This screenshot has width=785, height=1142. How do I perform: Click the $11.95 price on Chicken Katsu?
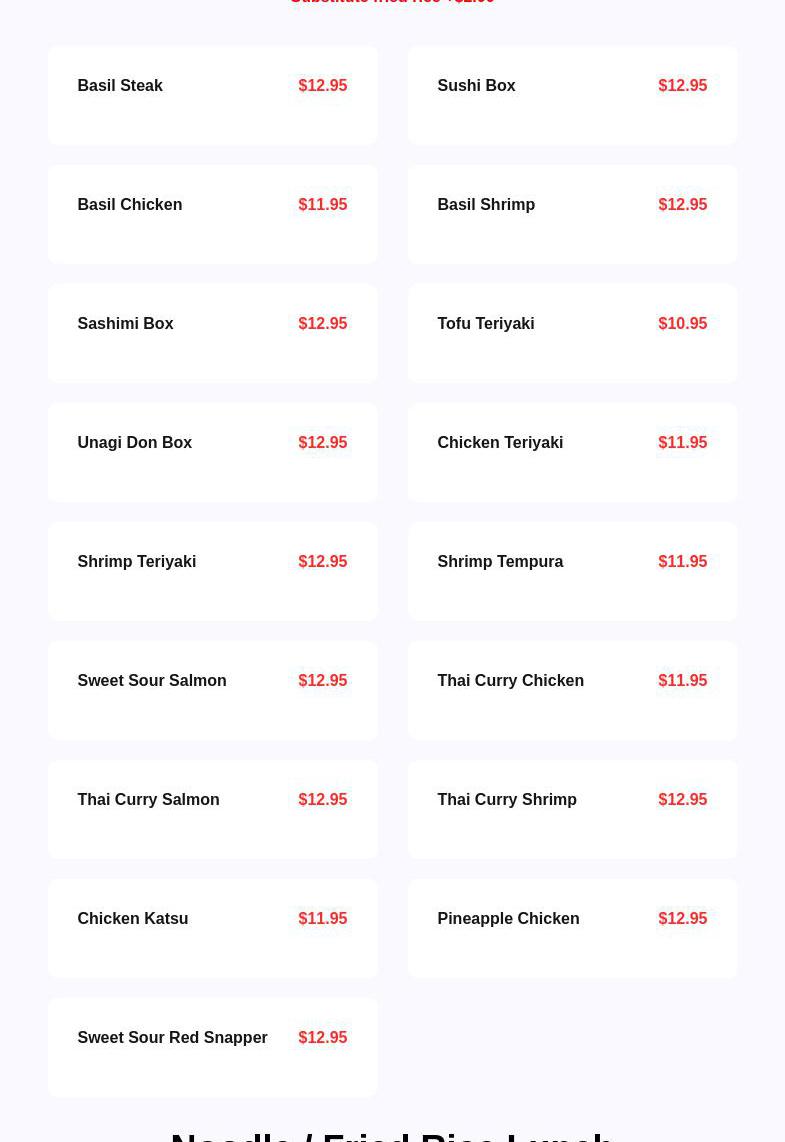click(x=323, y=918)
